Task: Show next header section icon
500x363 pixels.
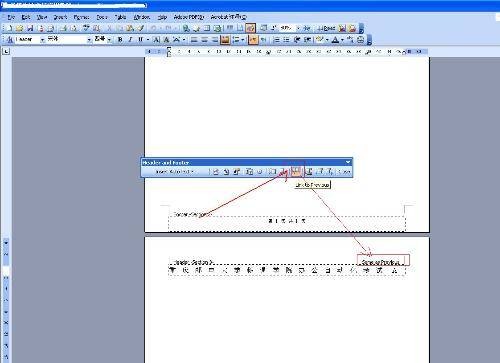Action: [x=330, y=171]
